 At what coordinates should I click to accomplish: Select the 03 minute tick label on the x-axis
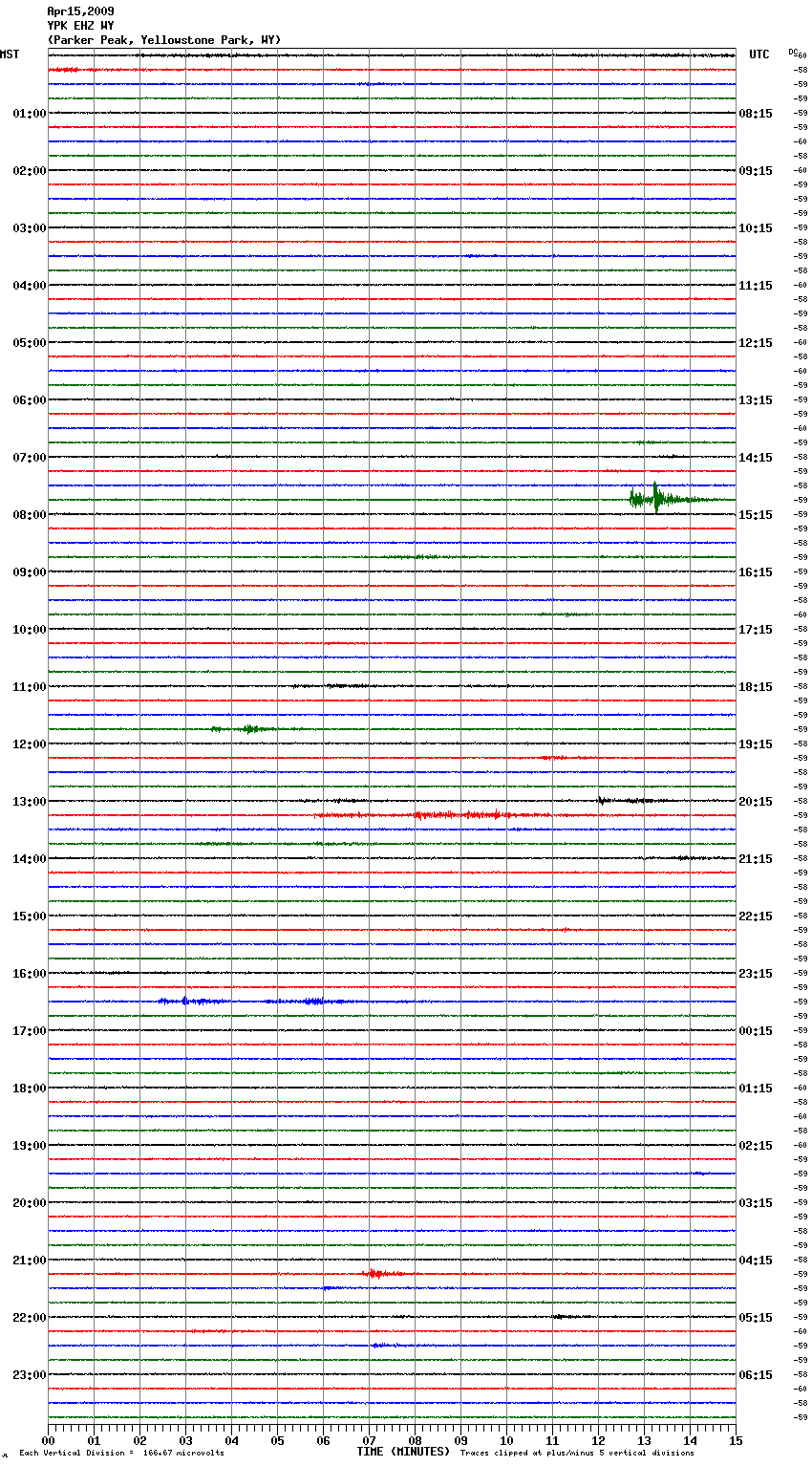coord(185,1440)
